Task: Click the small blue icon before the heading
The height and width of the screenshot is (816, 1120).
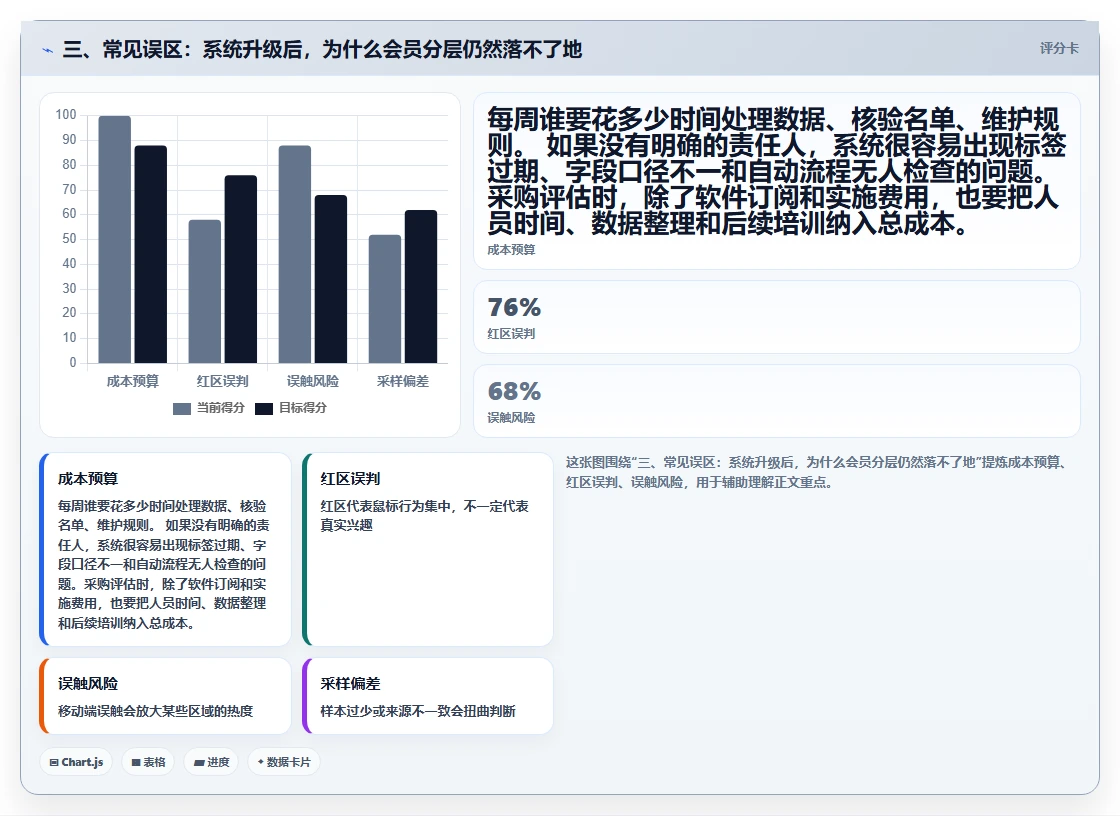Action: point(47,50)
